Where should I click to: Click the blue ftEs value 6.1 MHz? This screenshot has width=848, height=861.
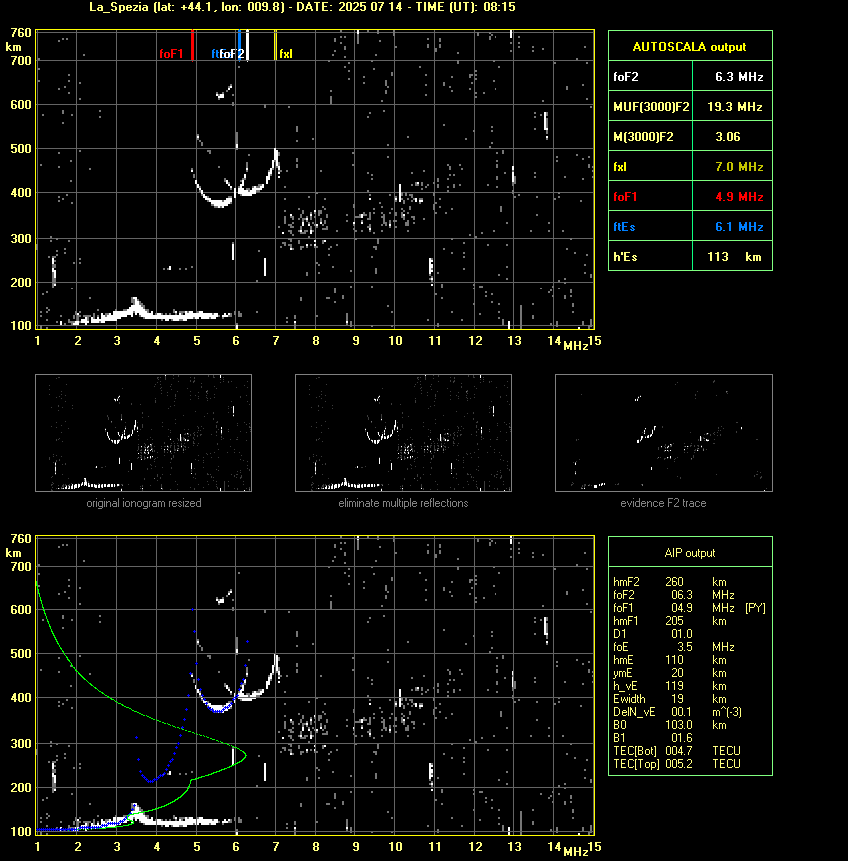coord(739,227)
